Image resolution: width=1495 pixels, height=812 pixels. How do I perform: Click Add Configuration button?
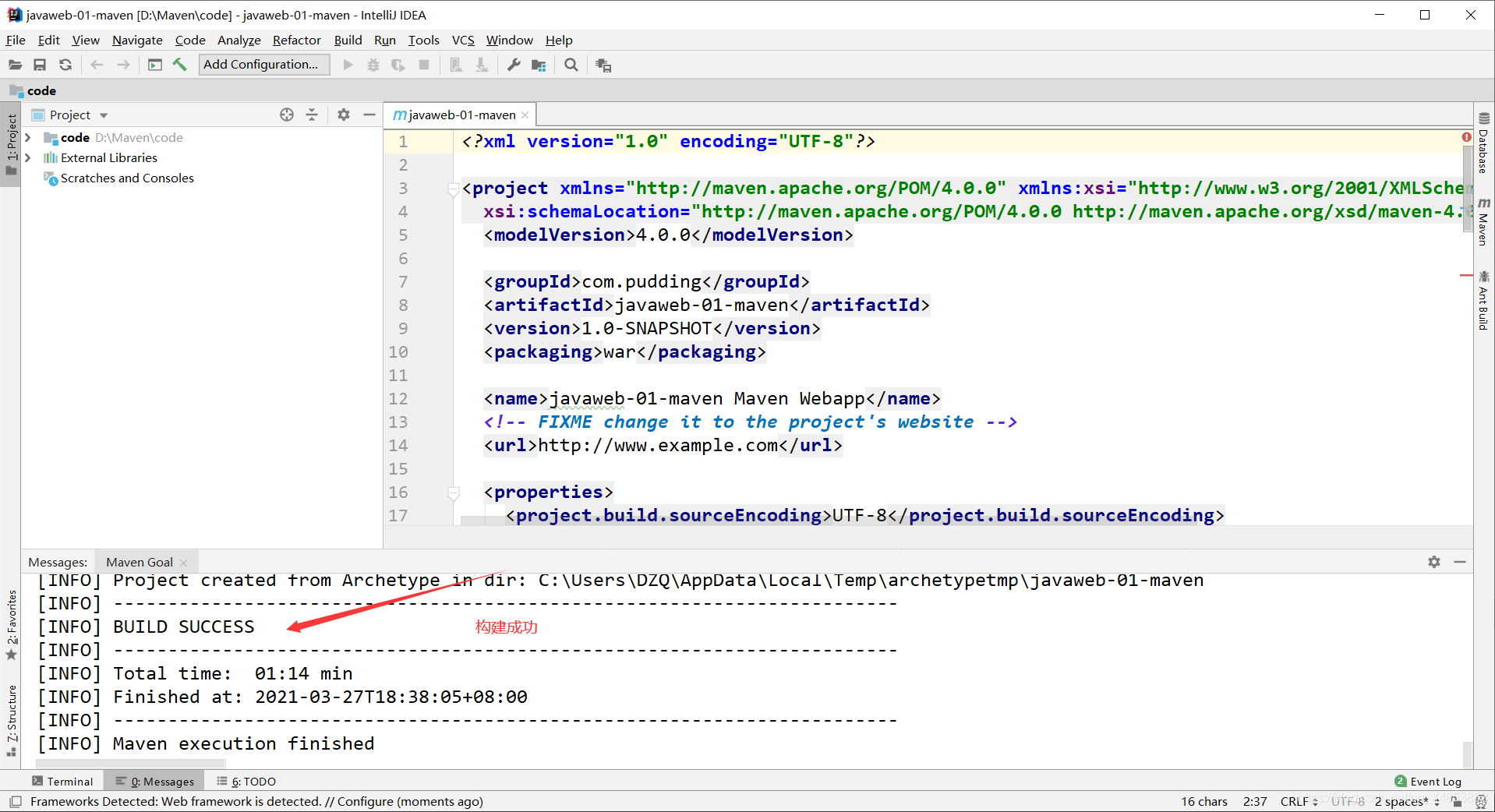click(x=264, y=65)
